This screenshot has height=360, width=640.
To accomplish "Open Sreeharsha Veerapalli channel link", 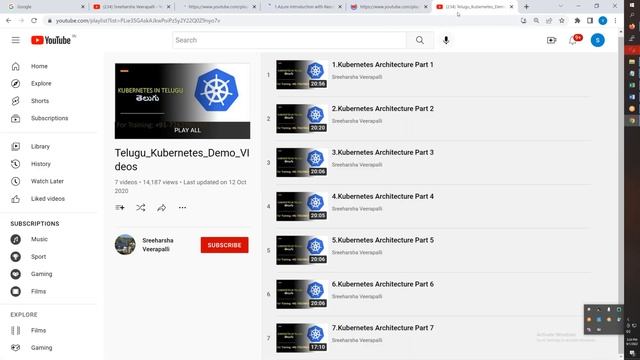I will tap(158, 245).
